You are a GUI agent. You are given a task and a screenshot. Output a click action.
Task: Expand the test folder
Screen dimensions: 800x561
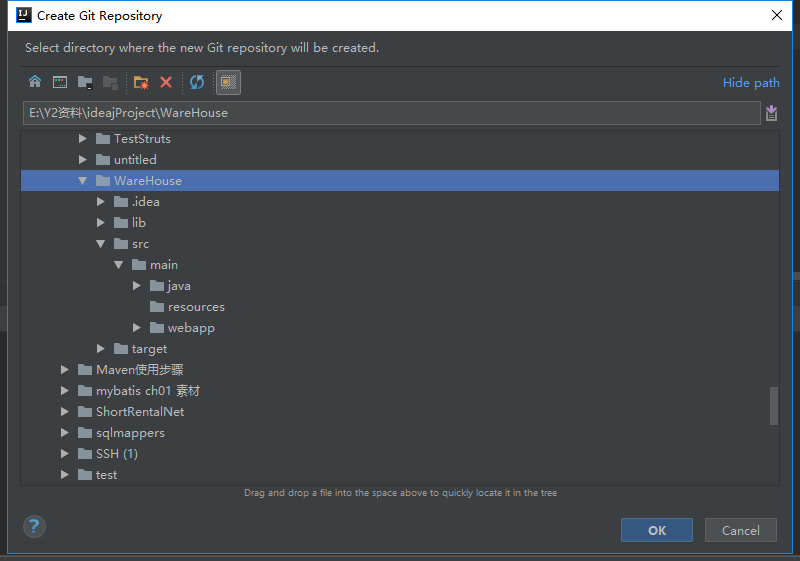(x=64, y=474)
